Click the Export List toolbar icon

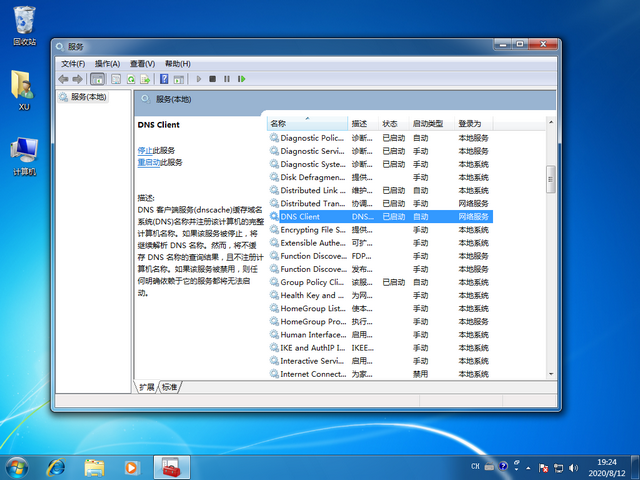tap(145, 79)
